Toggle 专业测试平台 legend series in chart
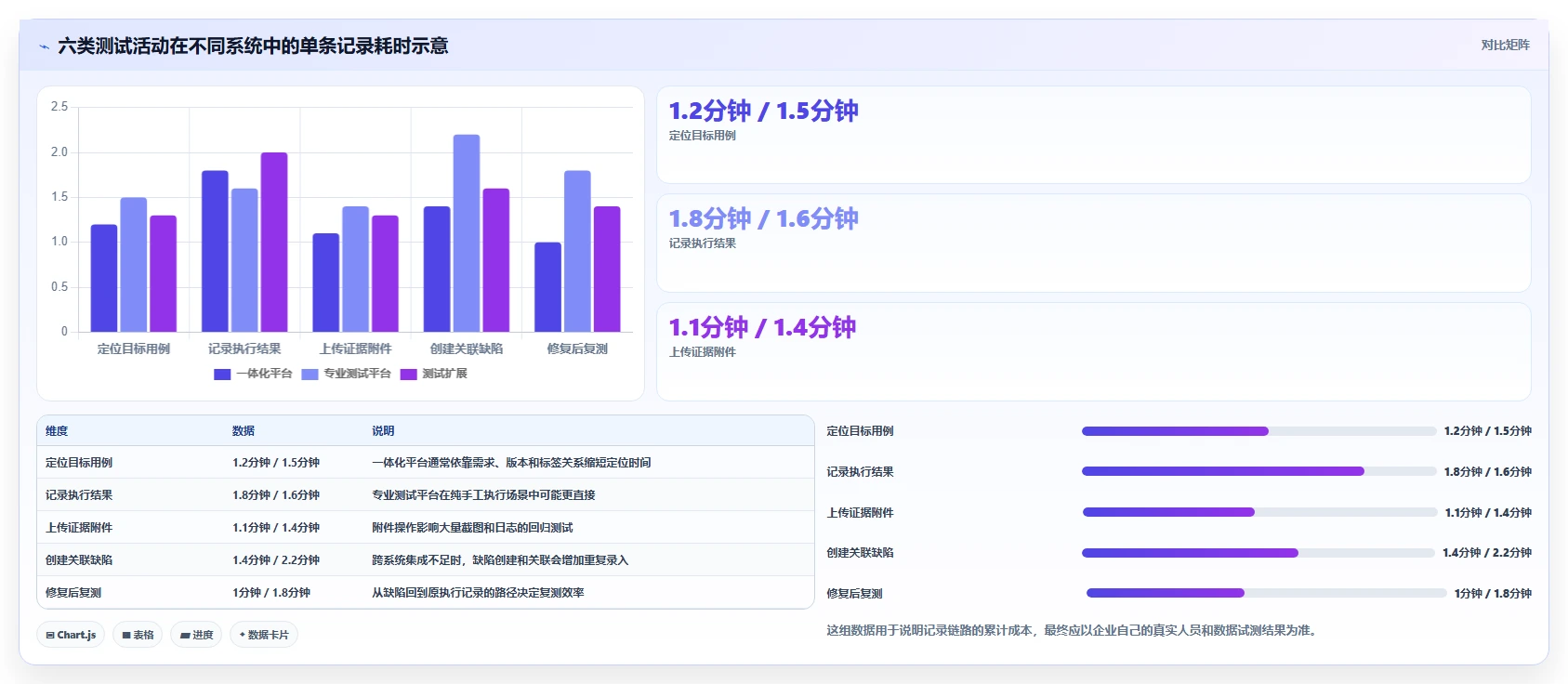 (346, 374)
